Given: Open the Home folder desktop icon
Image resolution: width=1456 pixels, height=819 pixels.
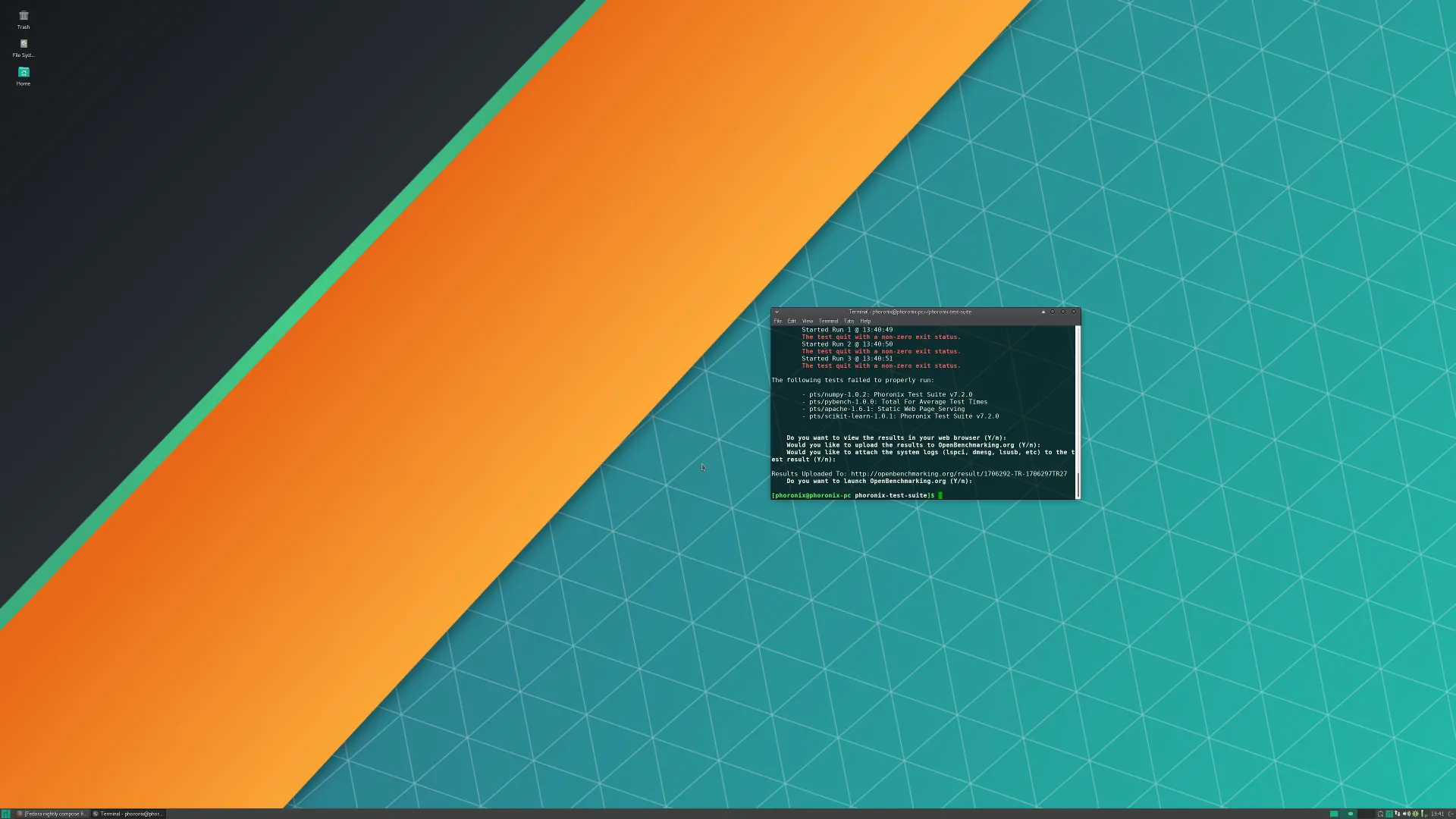Looking at the screenshot, I should (x=24, y=73).
